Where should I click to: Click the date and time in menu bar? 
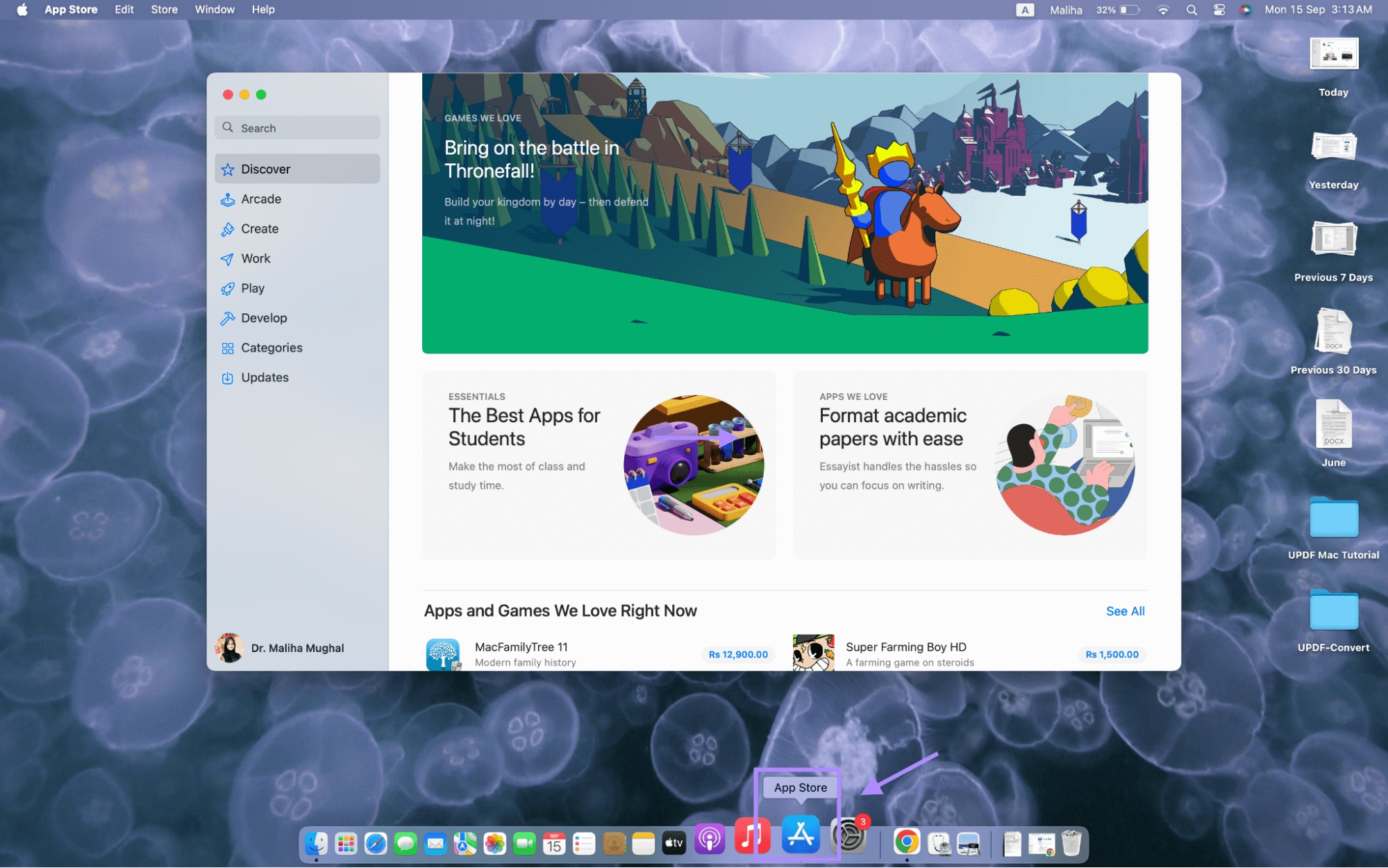coord(1318,10)
